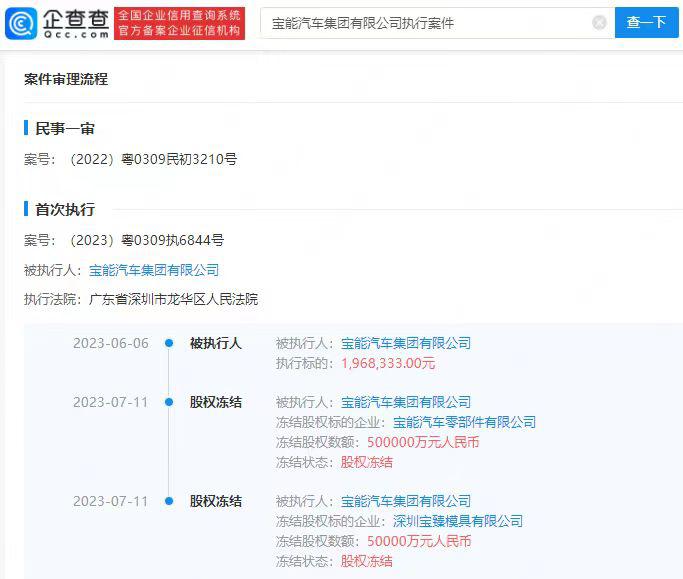683x579 pixels.
Task: Click the executed amount 1,968,333.00元
Action: 388,363
